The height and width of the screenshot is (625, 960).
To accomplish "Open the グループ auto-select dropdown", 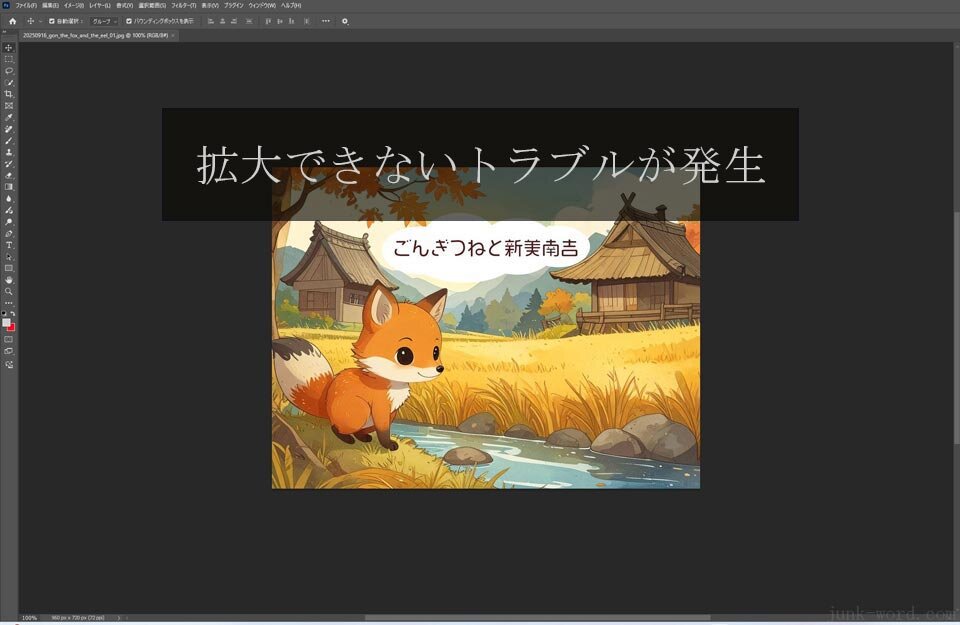I will coord(103,20).
